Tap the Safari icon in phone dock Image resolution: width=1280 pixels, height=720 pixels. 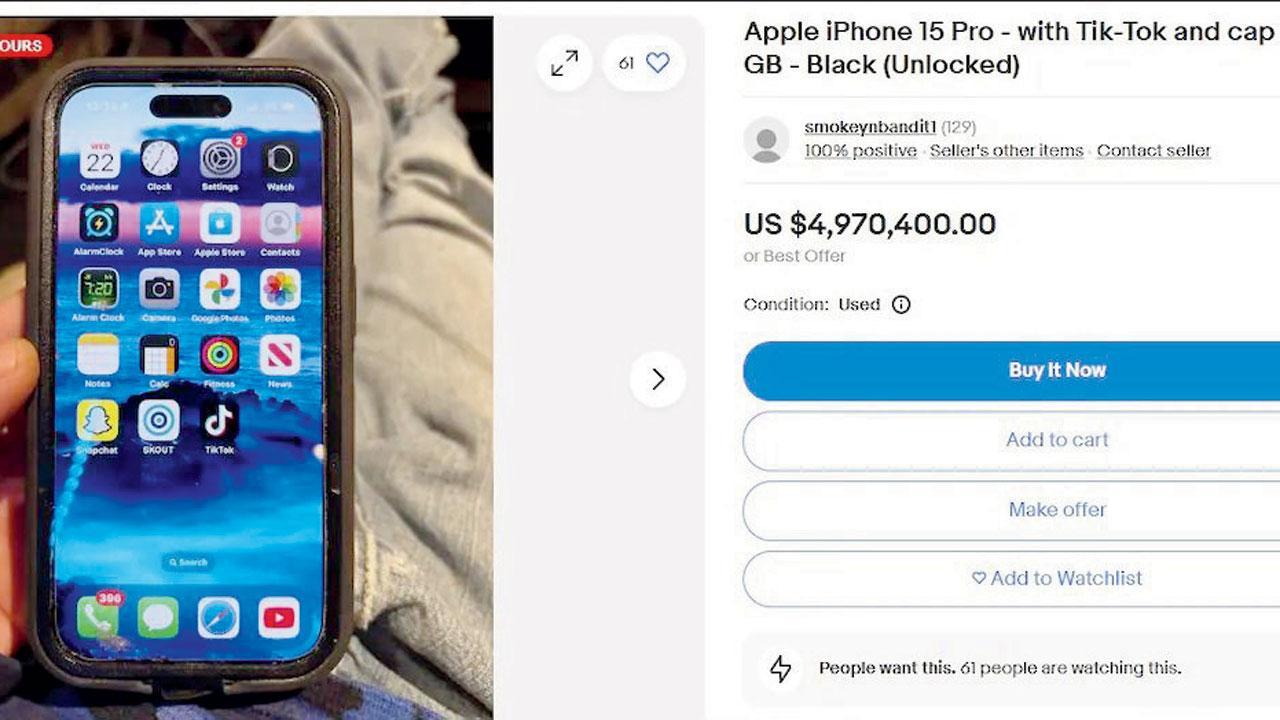coord(218,617)
